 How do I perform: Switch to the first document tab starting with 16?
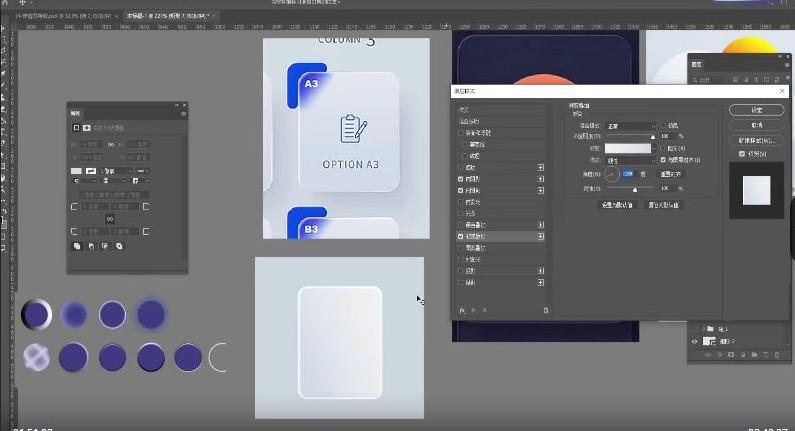click(60, 18)
